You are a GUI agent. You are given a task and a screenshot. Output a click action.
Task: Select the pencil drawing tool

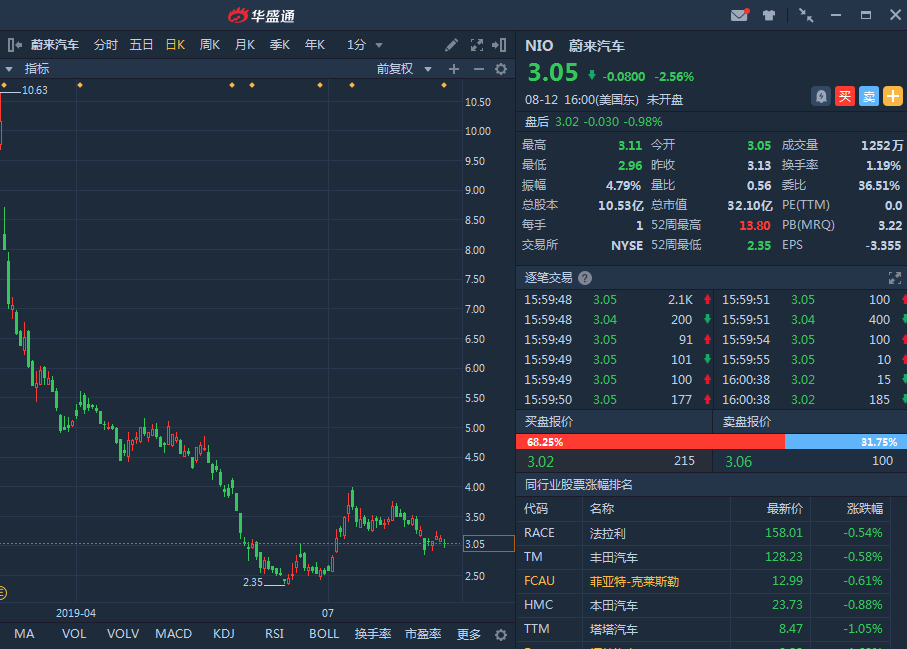451,45
